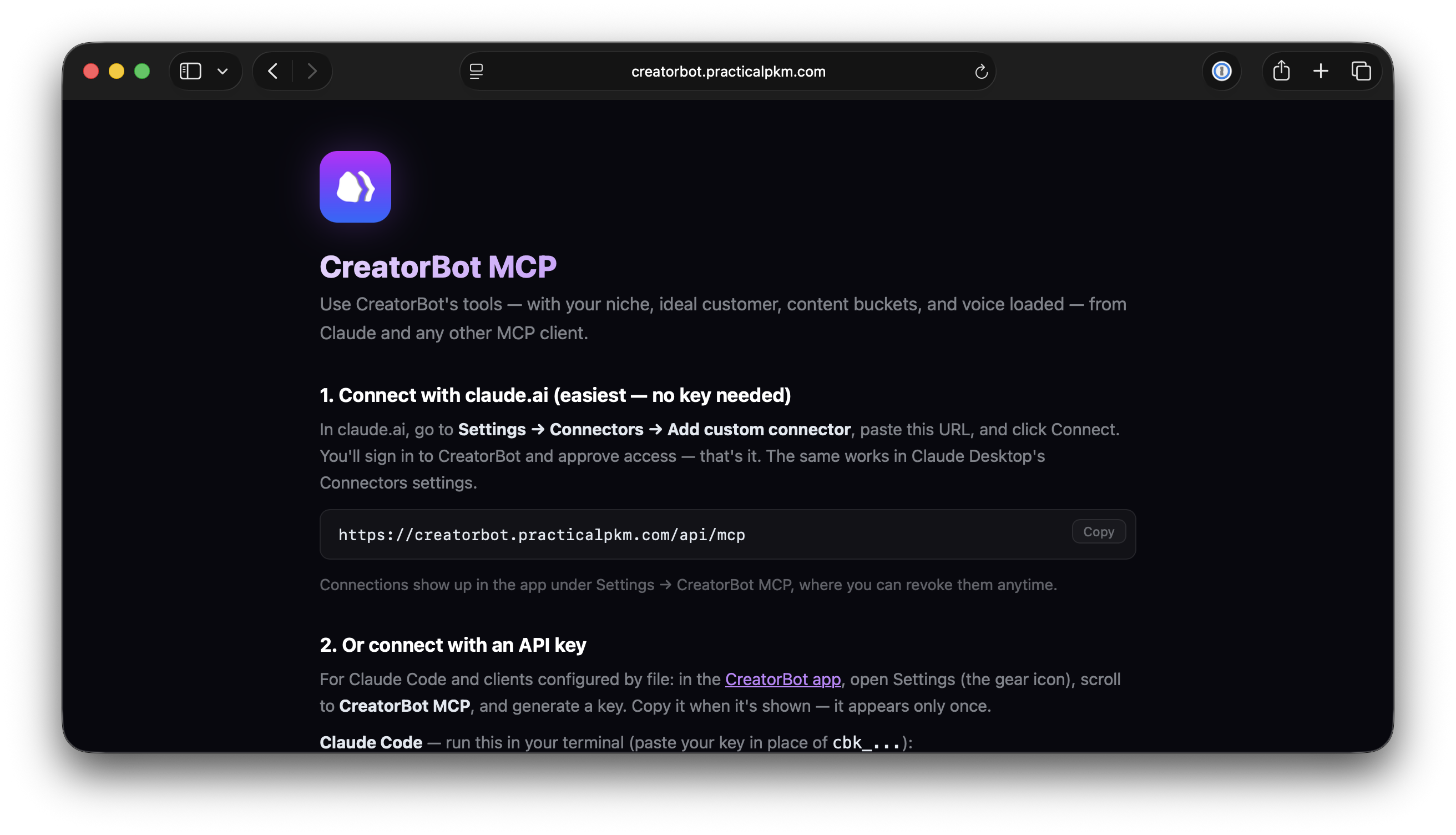This screenshot has height=835, width=1456.
Task: Minimize the Safari window
Action: 117,71
